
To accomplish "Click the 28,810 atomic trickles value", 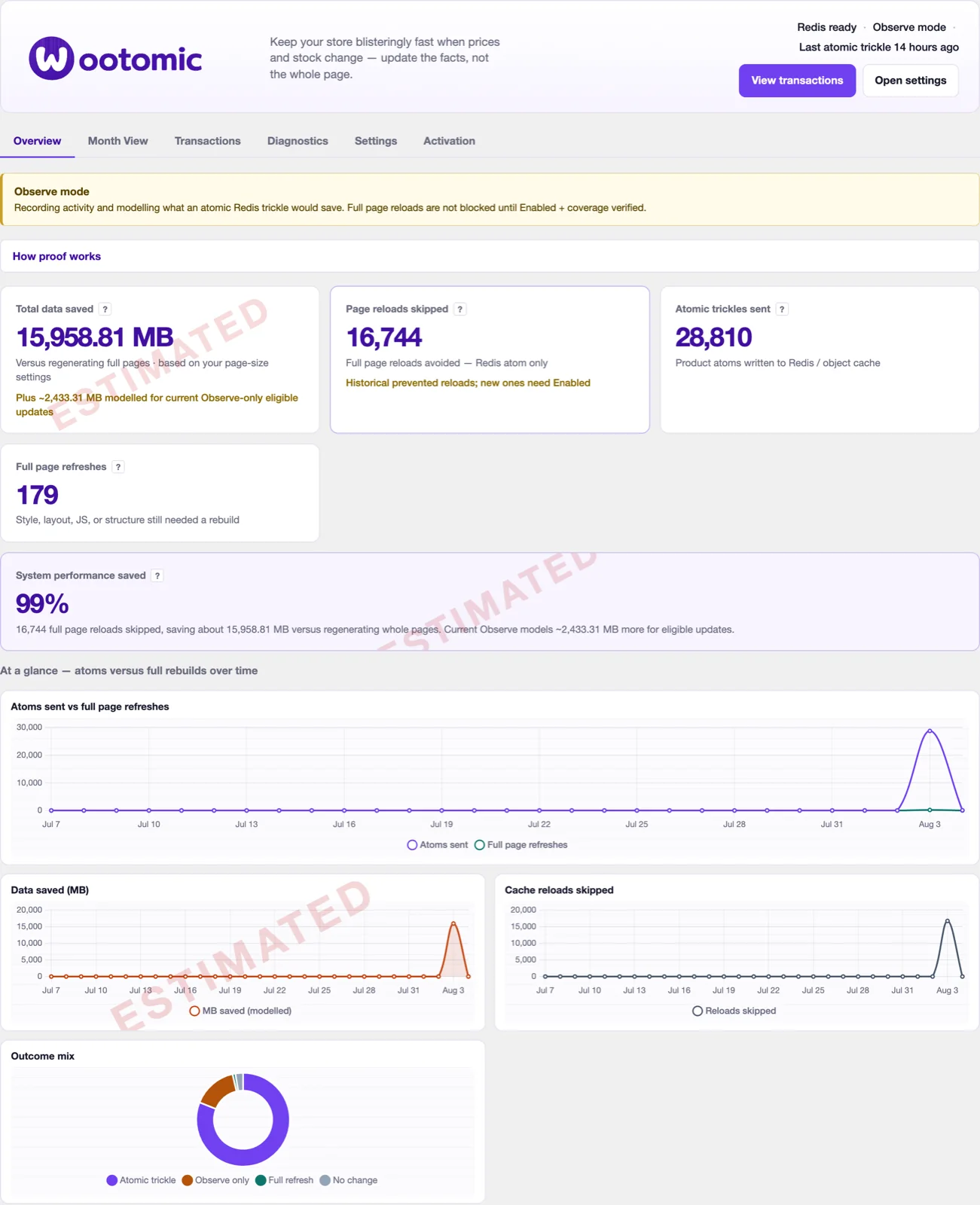I will [713, 337].
